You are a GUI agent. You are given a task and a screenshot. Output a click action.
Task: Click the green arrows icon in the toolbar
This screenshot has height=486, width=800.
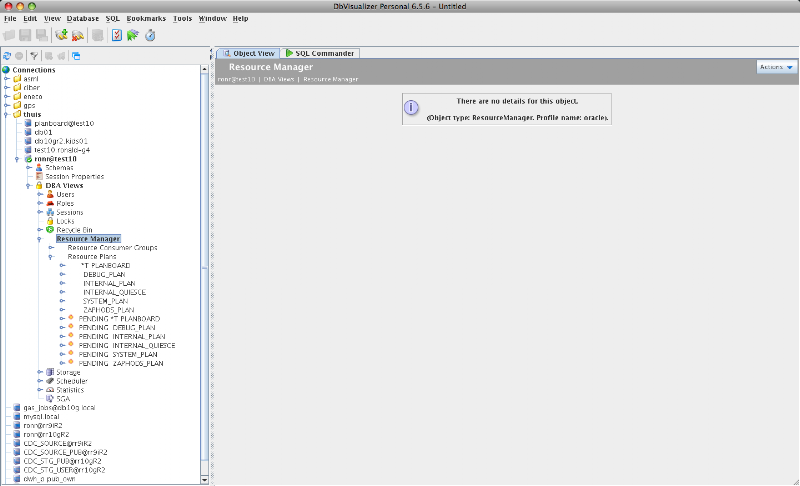(x=133, y=35)
